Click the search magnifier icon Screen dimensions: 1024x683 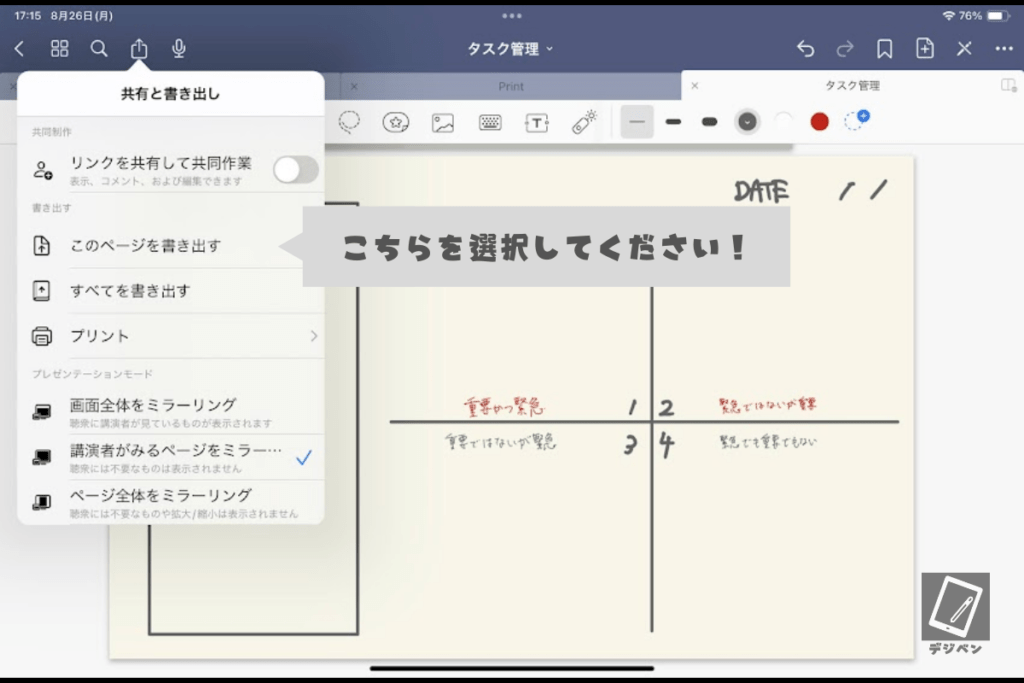(x=99, y=48)
